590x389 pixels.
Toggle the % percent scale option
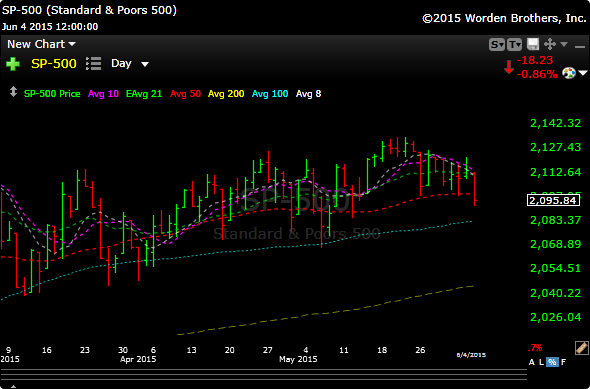pos(552,362)
